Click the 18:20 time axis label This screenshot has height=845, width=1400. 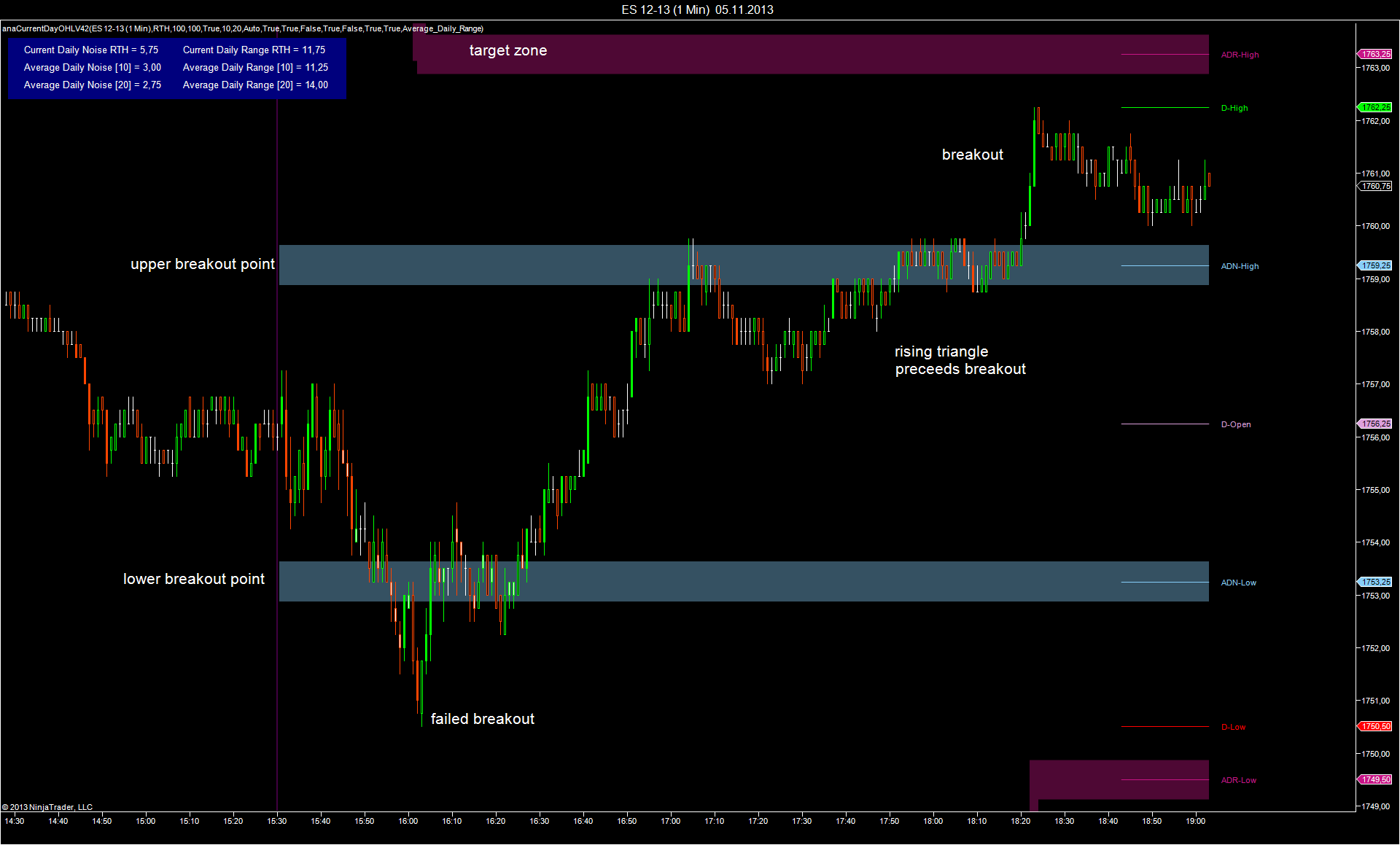1021,821
